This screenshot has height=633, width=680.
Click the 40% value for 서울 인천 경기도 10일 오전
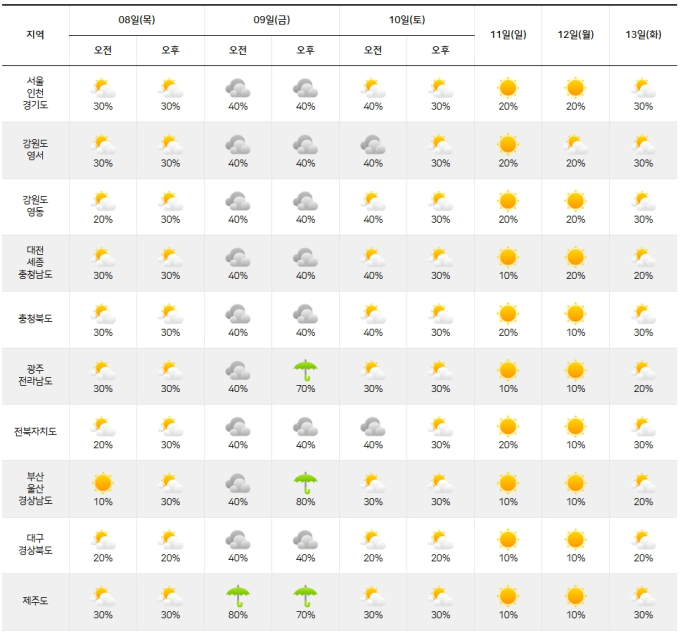click(x=373, y=107)
